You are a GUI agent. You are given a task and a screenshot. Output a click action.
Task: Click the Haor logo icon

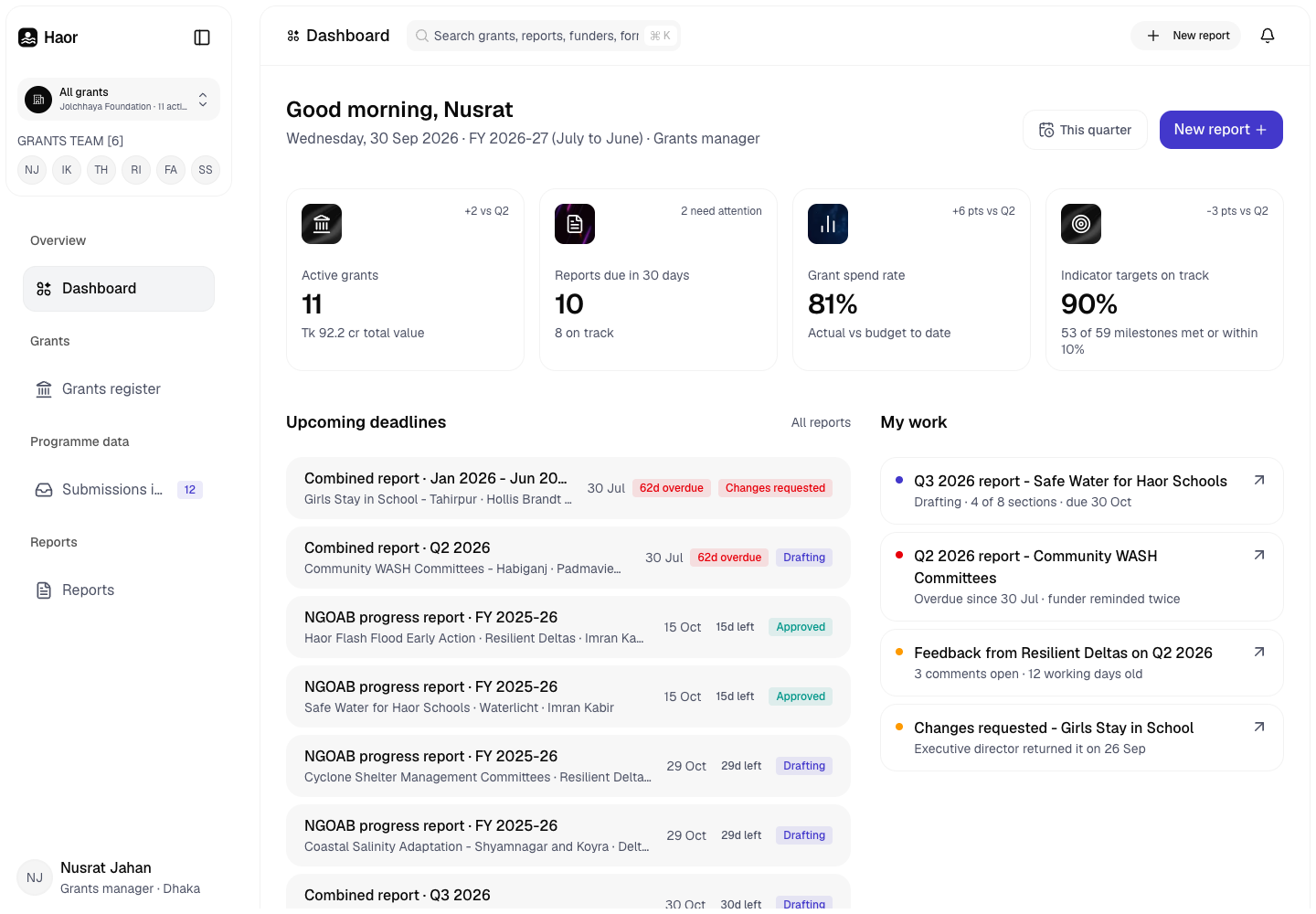click(28, 37)
